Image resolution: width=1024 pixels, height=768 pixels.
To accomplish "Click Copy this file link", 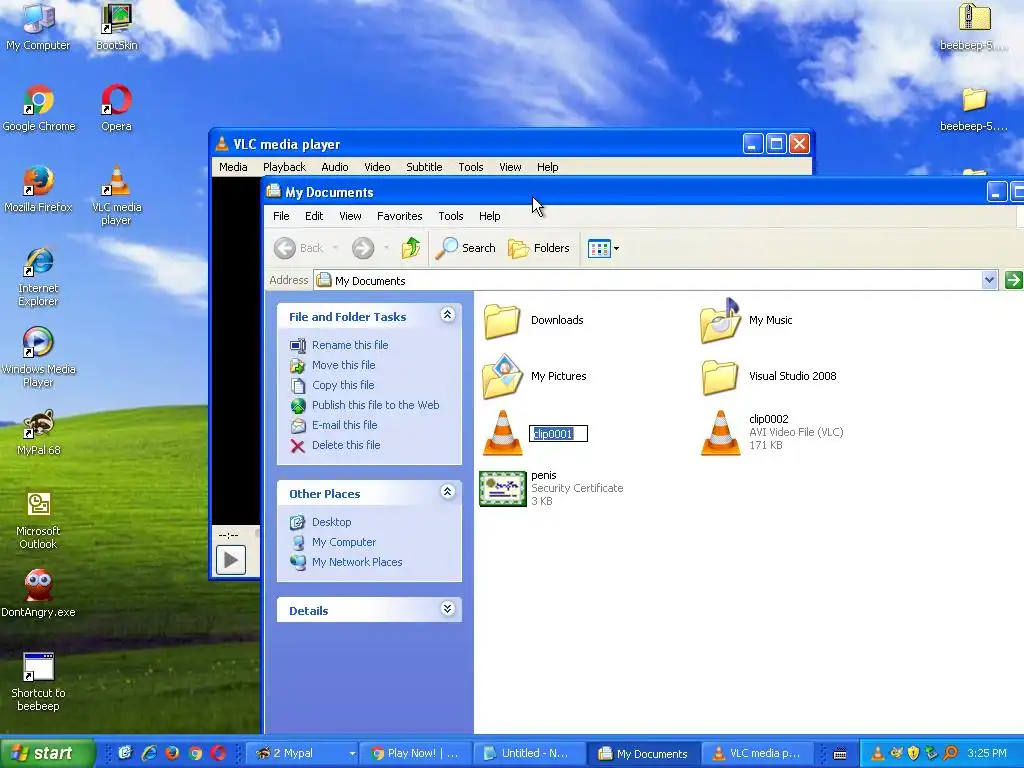I will [343, 385].
